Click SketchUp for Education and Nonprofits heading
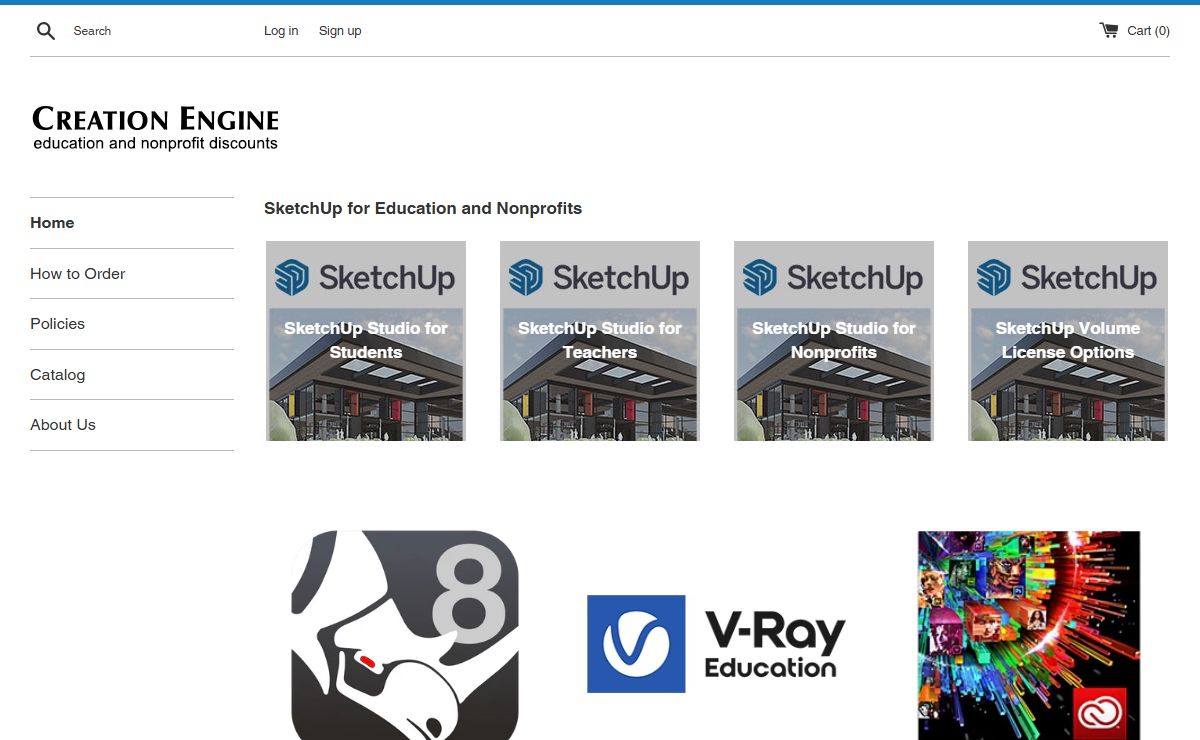This screenshot has width=1200, height=740. coord(423,209)
